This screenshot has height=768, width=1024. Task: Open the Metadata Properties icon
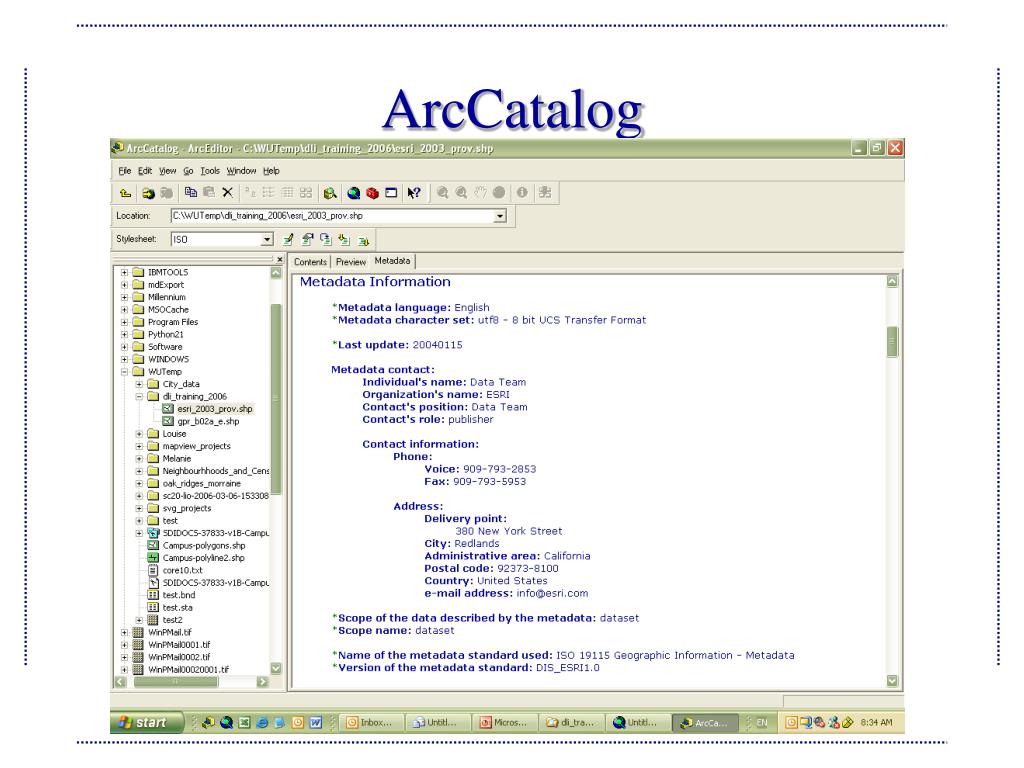point(307,240)
